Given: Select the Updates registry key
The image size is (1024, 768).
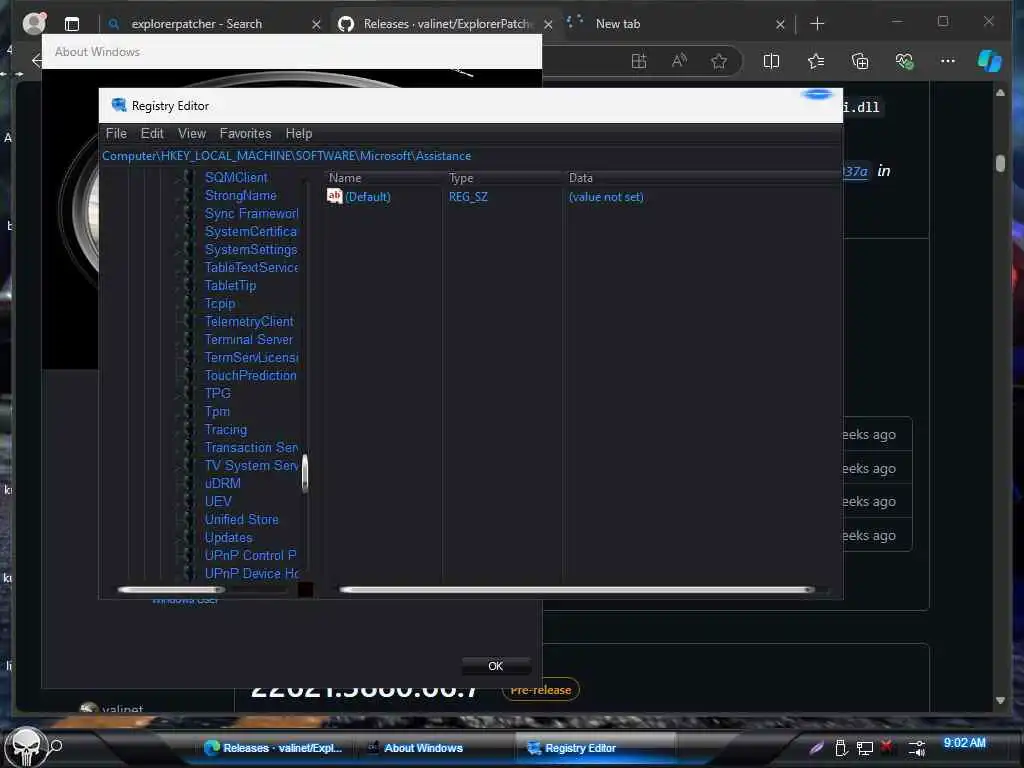Looking at the screenshot, I should tap(229, 537).
